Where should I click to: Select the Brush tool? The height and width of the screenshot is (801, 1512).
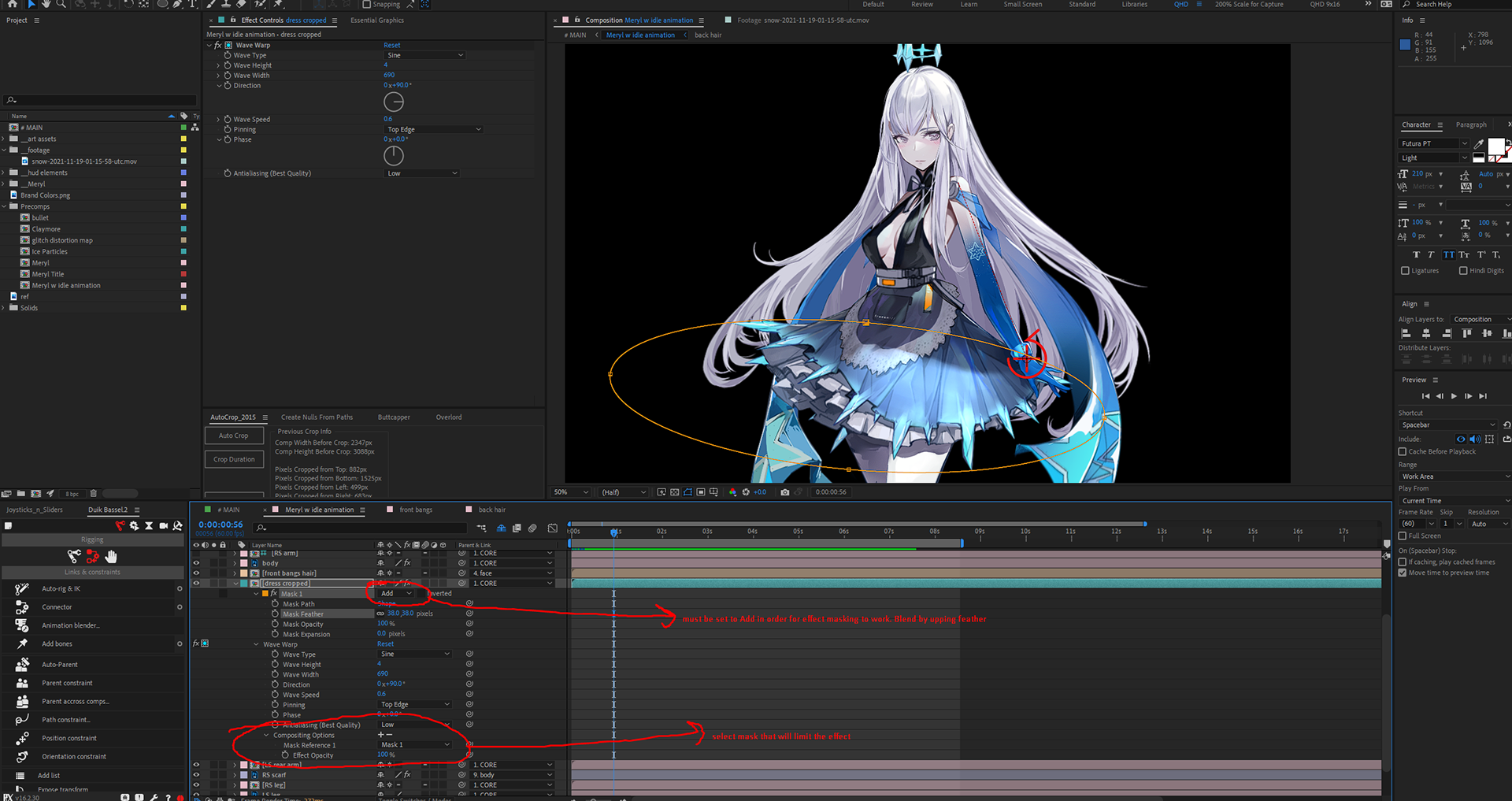(x=212, y=4)
